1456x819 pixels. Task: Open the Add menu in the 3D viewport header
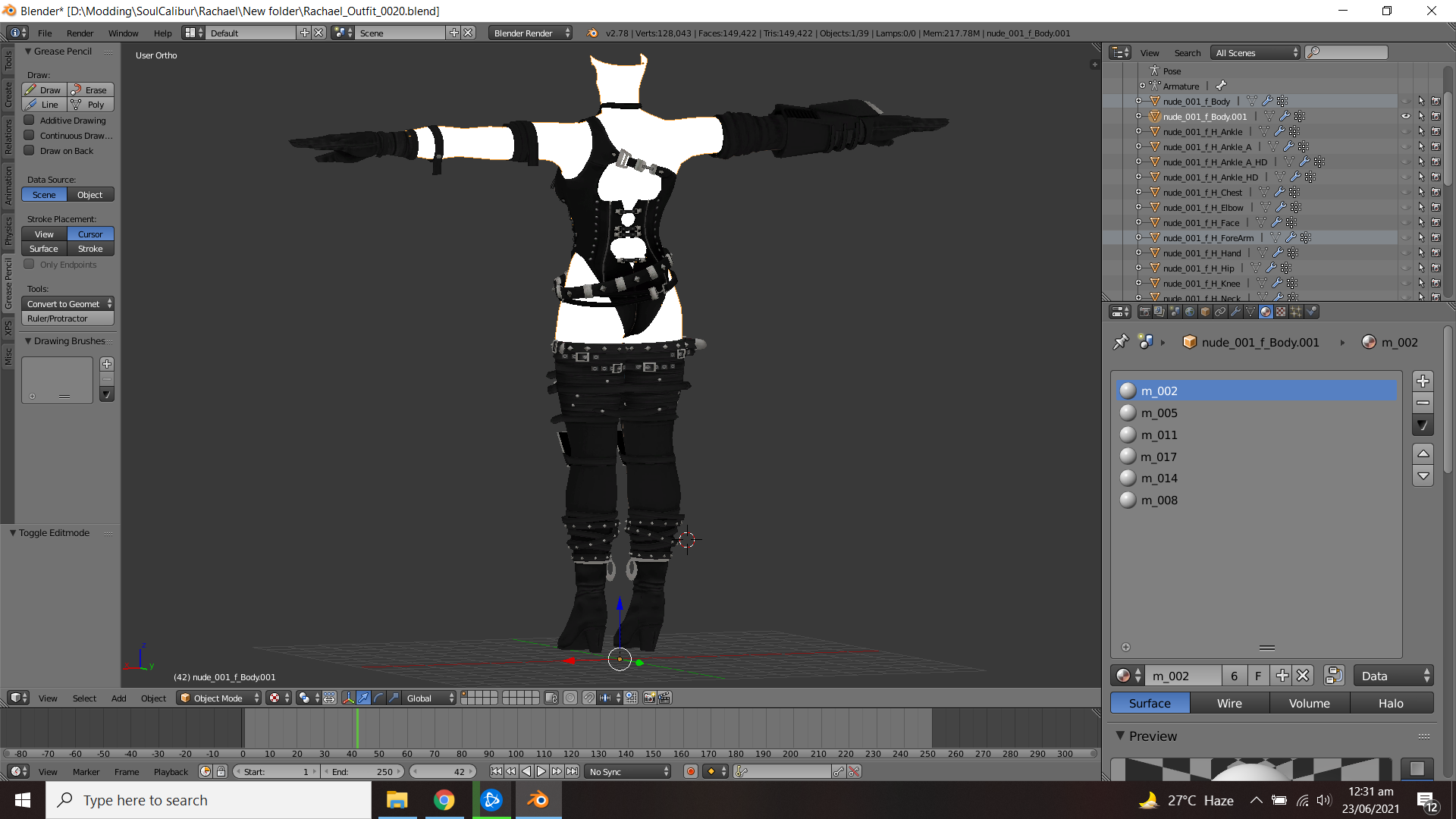pos(118,698)
